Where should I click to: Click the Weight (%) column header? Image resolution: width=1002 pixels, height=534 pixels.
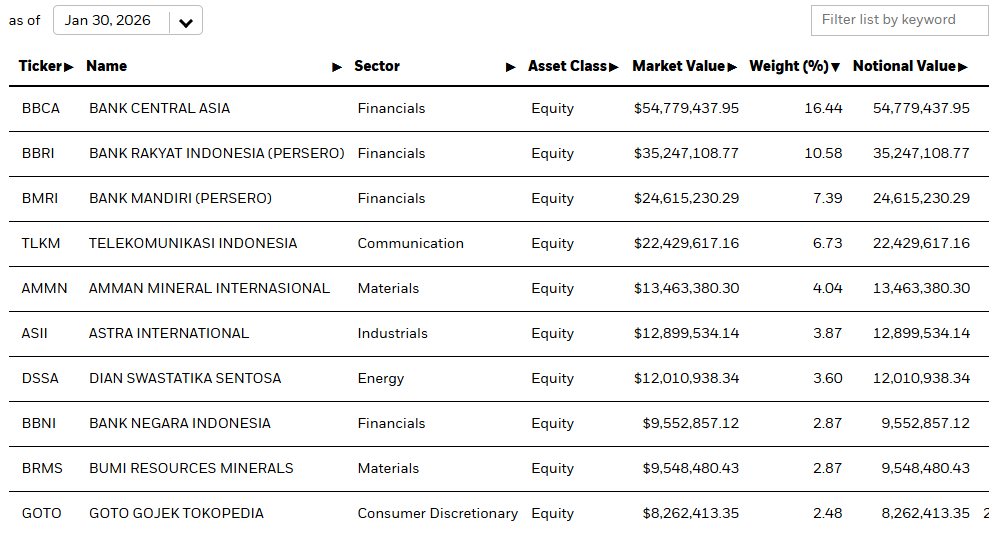(x=789, y=66)
